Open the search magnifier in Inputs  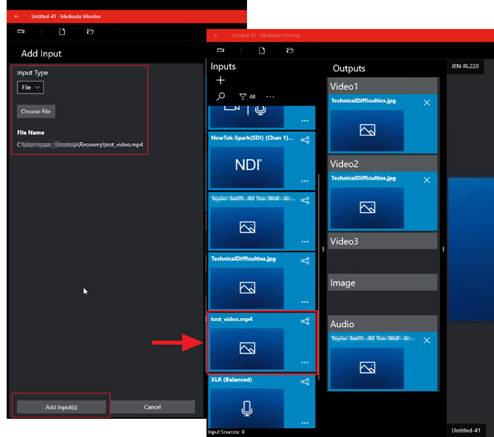point(221,97)
